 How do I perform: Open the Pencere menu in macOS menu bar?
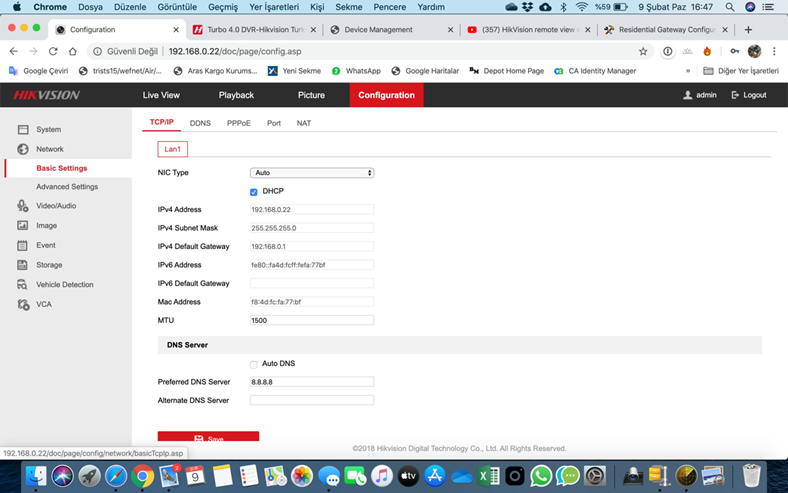pyautogui.click(x=389, y=7)
